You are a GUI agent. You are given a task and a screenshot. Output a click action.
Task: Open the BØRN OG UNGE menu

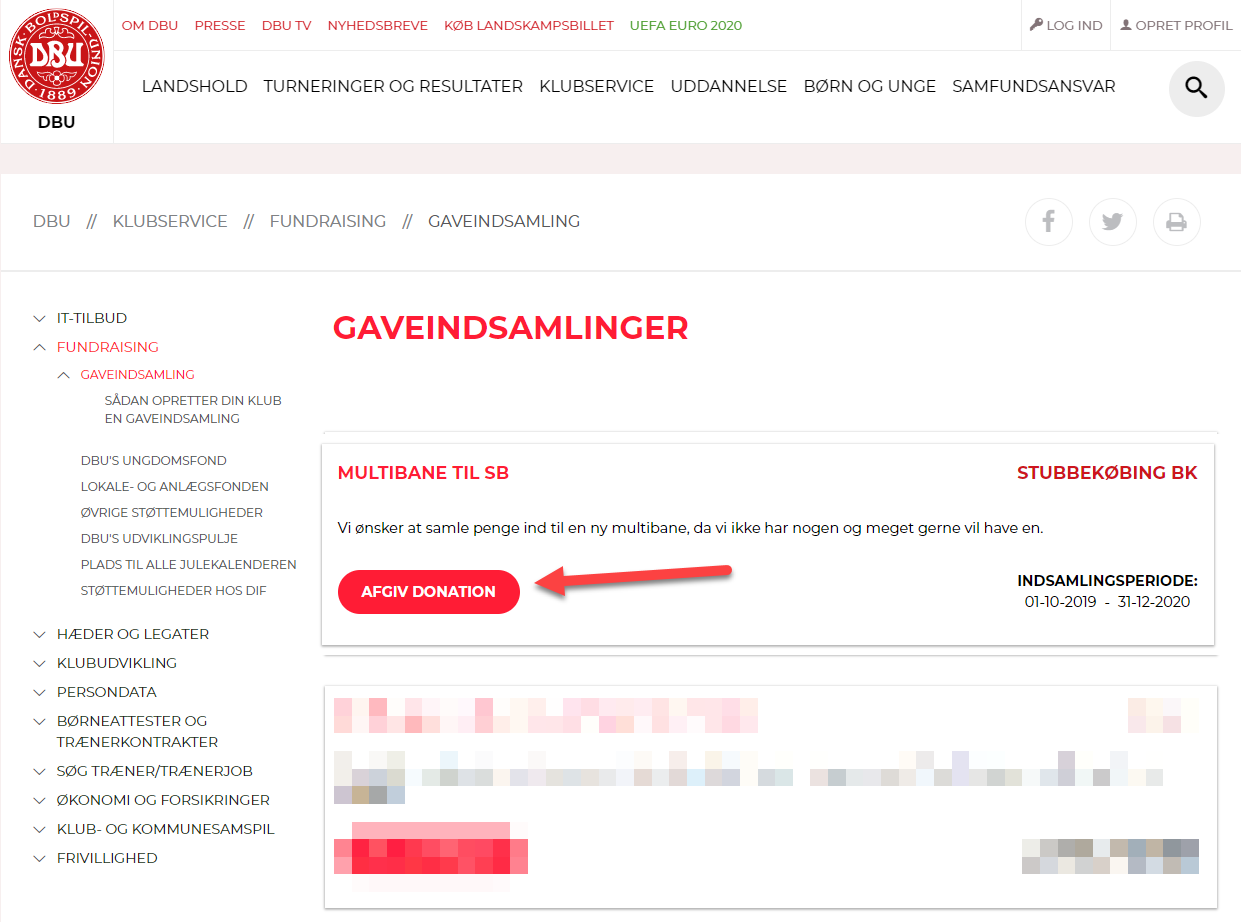tap(870, 87)
